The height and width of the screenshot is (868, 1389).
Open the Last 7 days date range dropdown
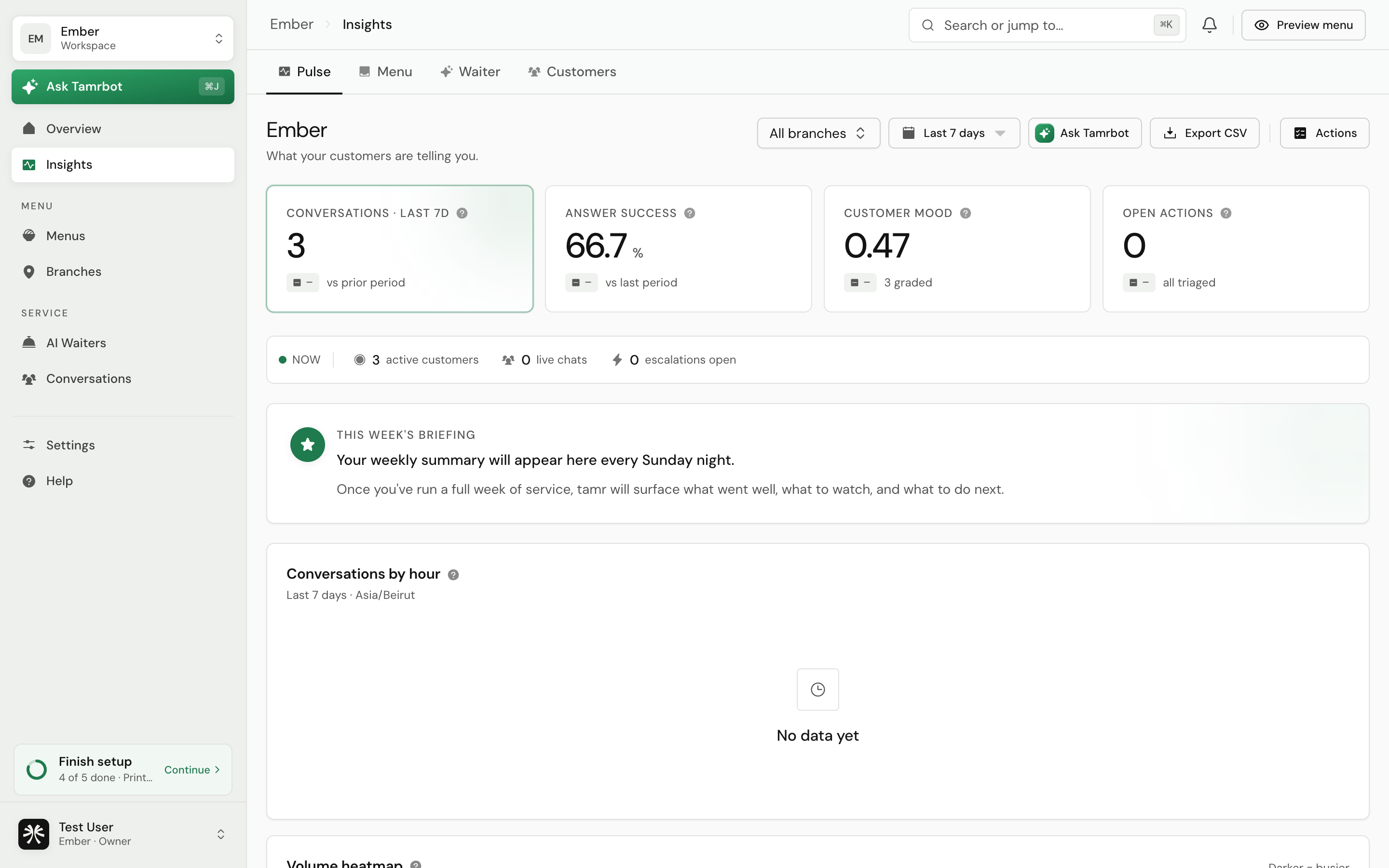coord(954,133)
